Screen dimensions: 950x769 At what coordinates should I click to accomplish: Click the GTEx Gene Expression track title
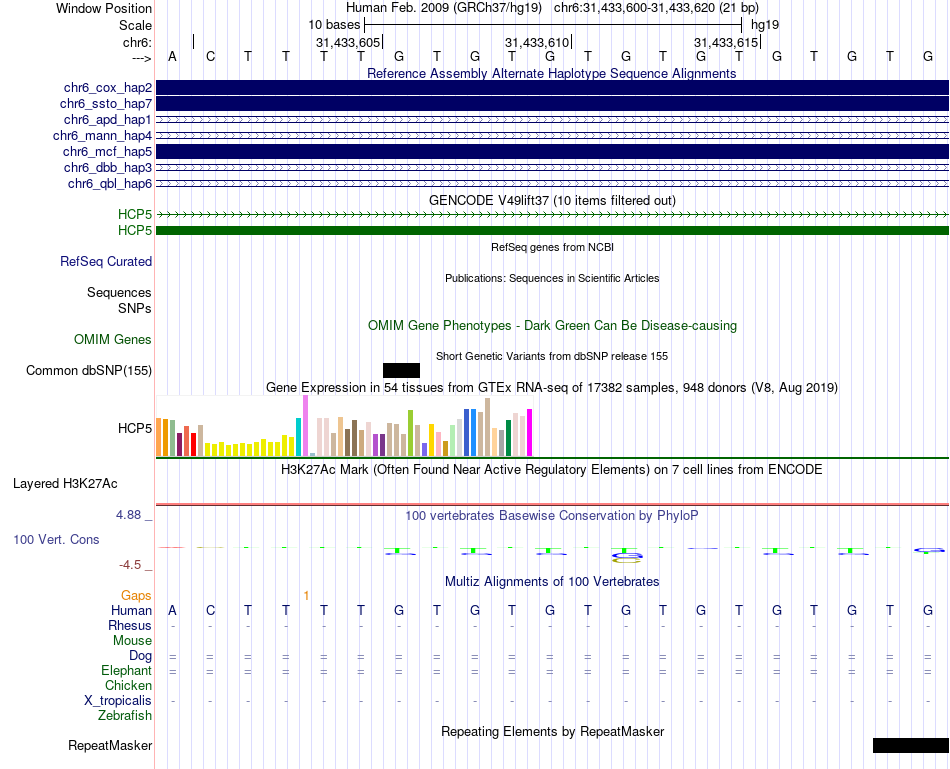click(x=552, y=387)
